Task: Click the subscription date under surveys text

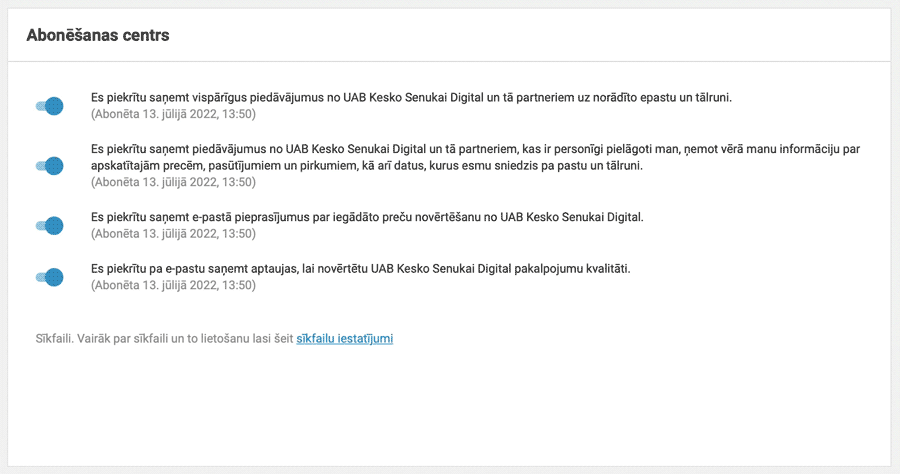Action: coord(173,285)
